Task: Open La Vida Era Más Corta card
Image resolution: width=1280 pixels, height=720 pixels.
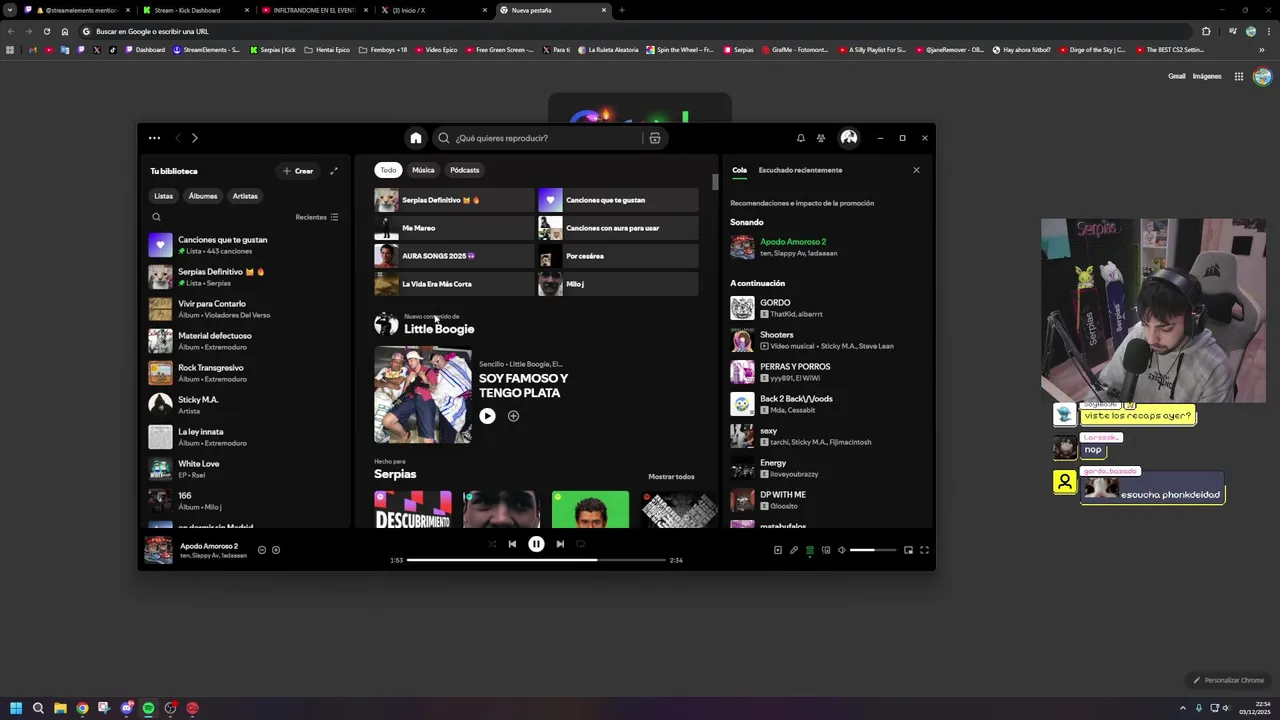Action: click(454, 284)
